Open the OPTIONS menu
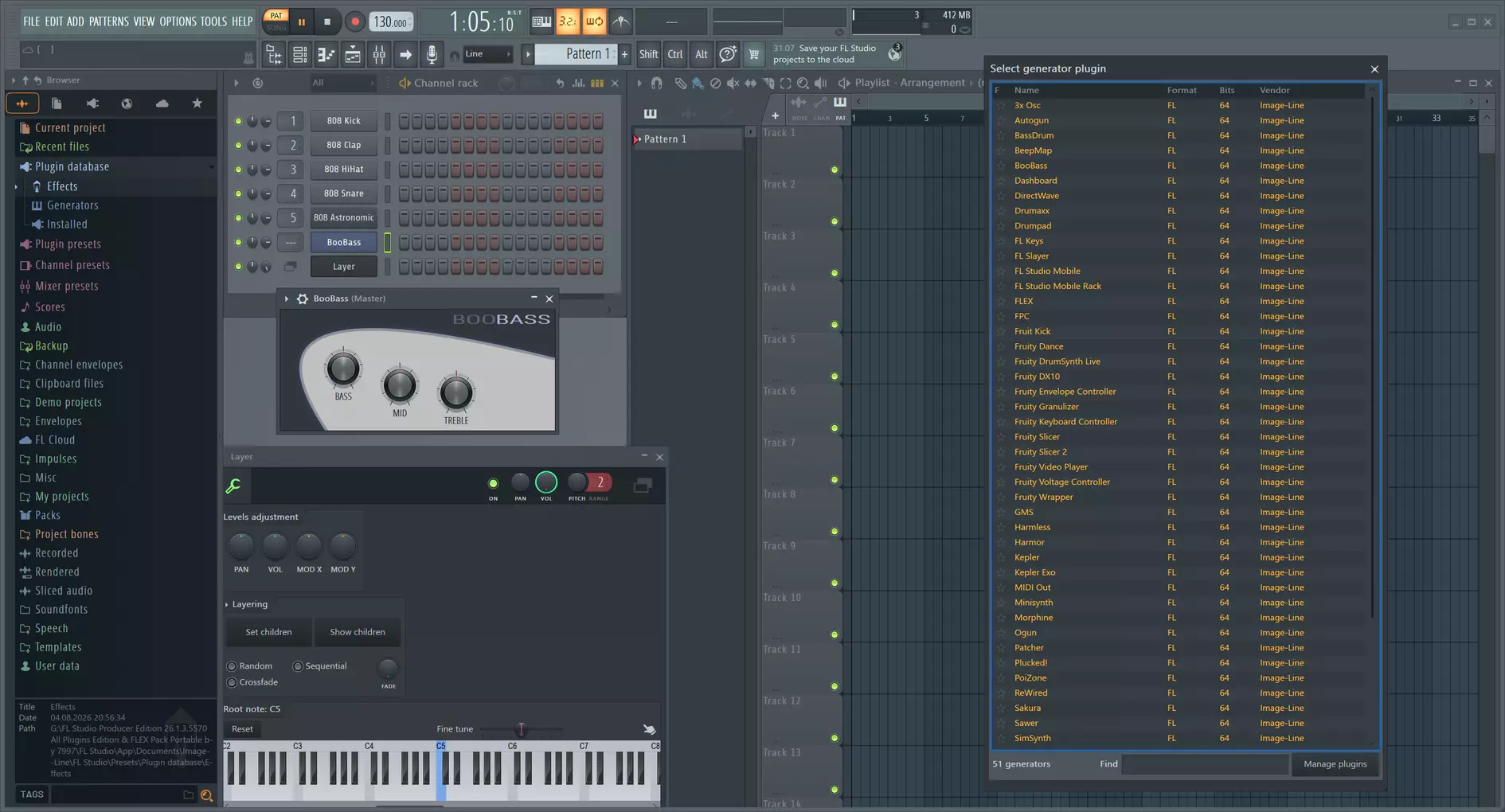The width and height of the screenshot is (1505, 812). click(178, 21)
